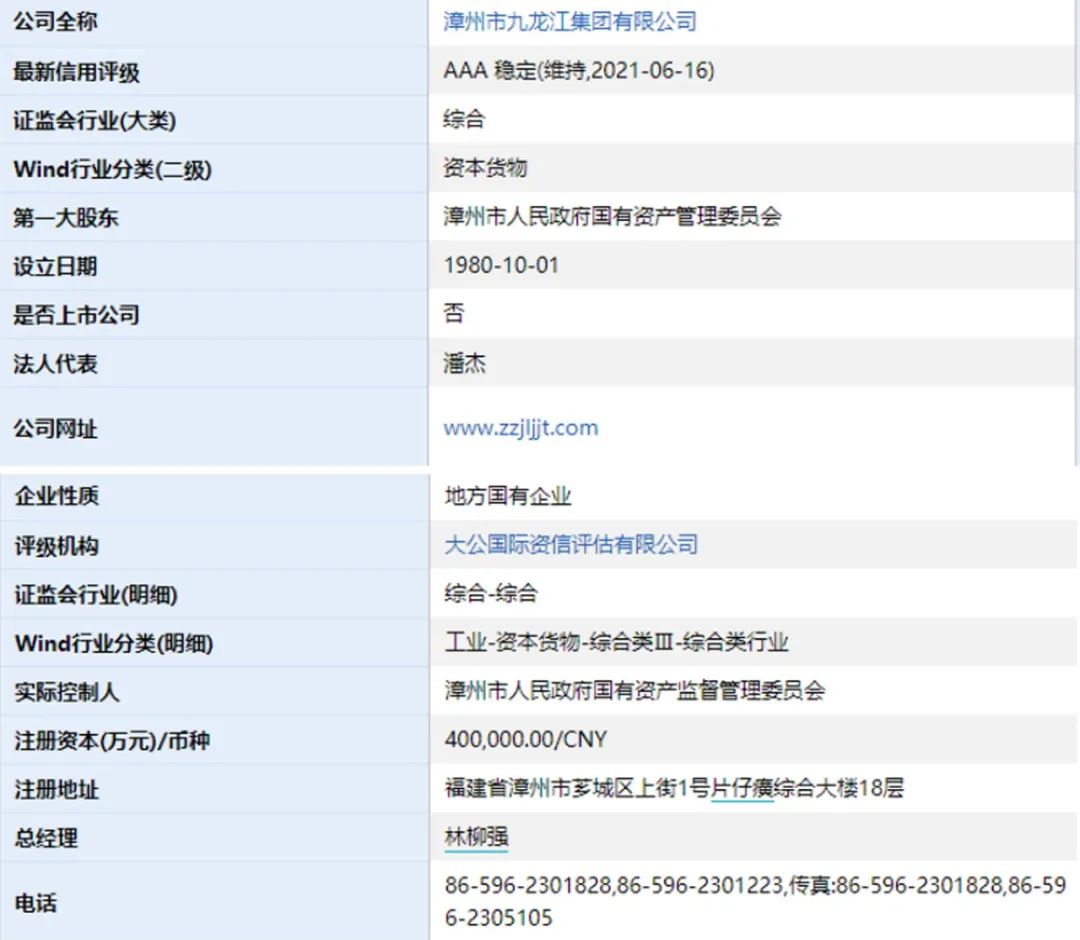Select the 设立日期 label
The image size is (1080, 940).
click(55, 267)
